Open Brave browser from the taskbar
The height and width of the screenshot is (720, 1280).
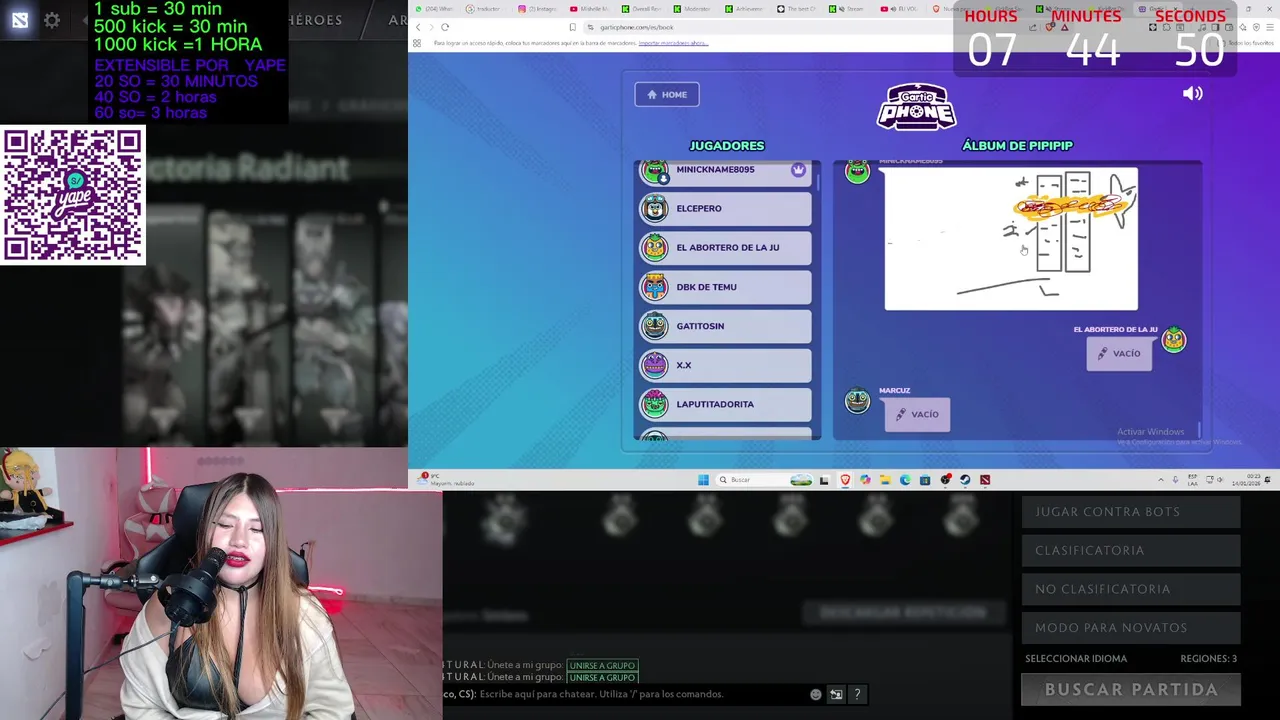[x=845, y=480]
